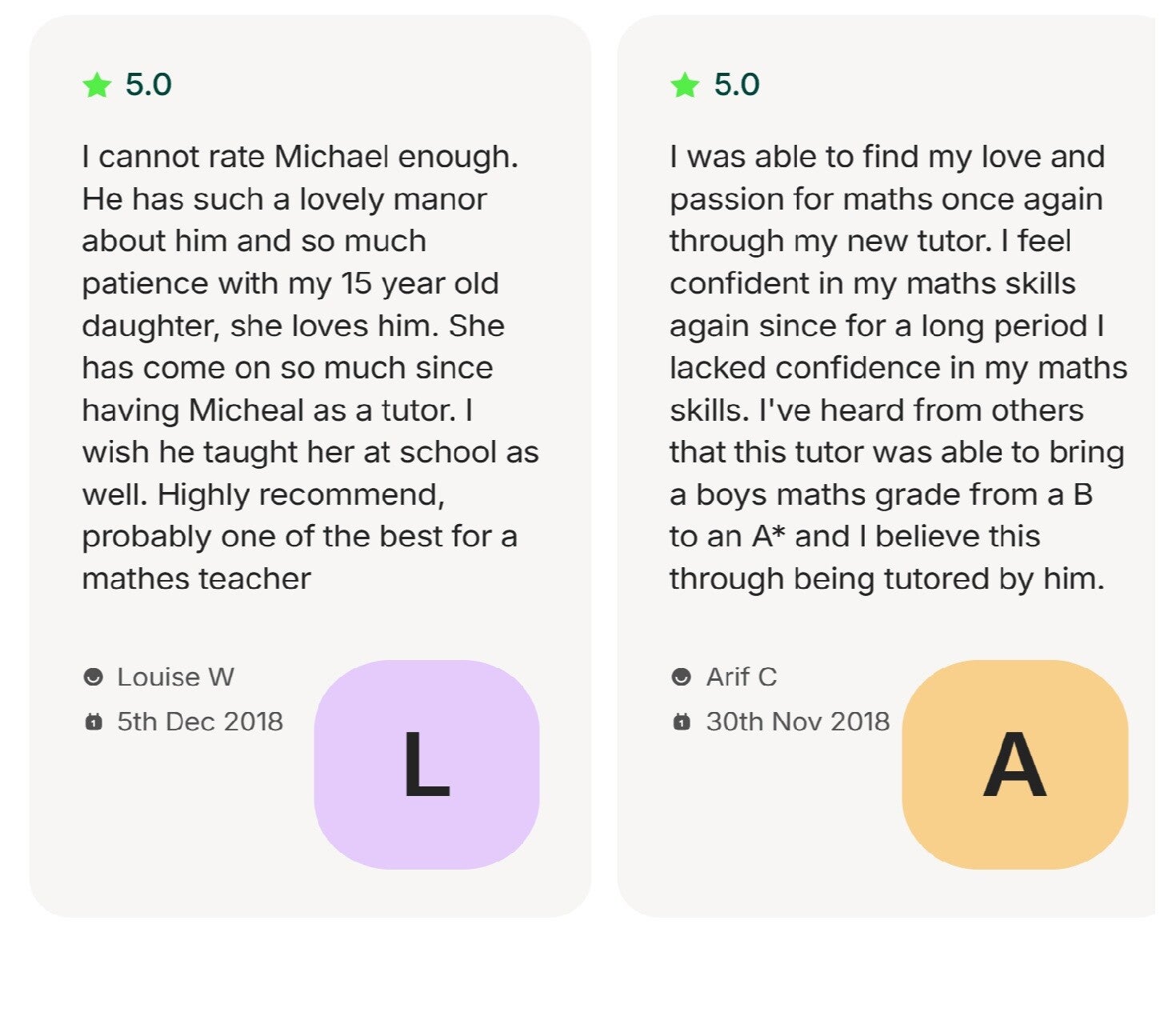Click the 5.0 rating on Arif's card
The image size is (1176, 1016).
(737, 85)
